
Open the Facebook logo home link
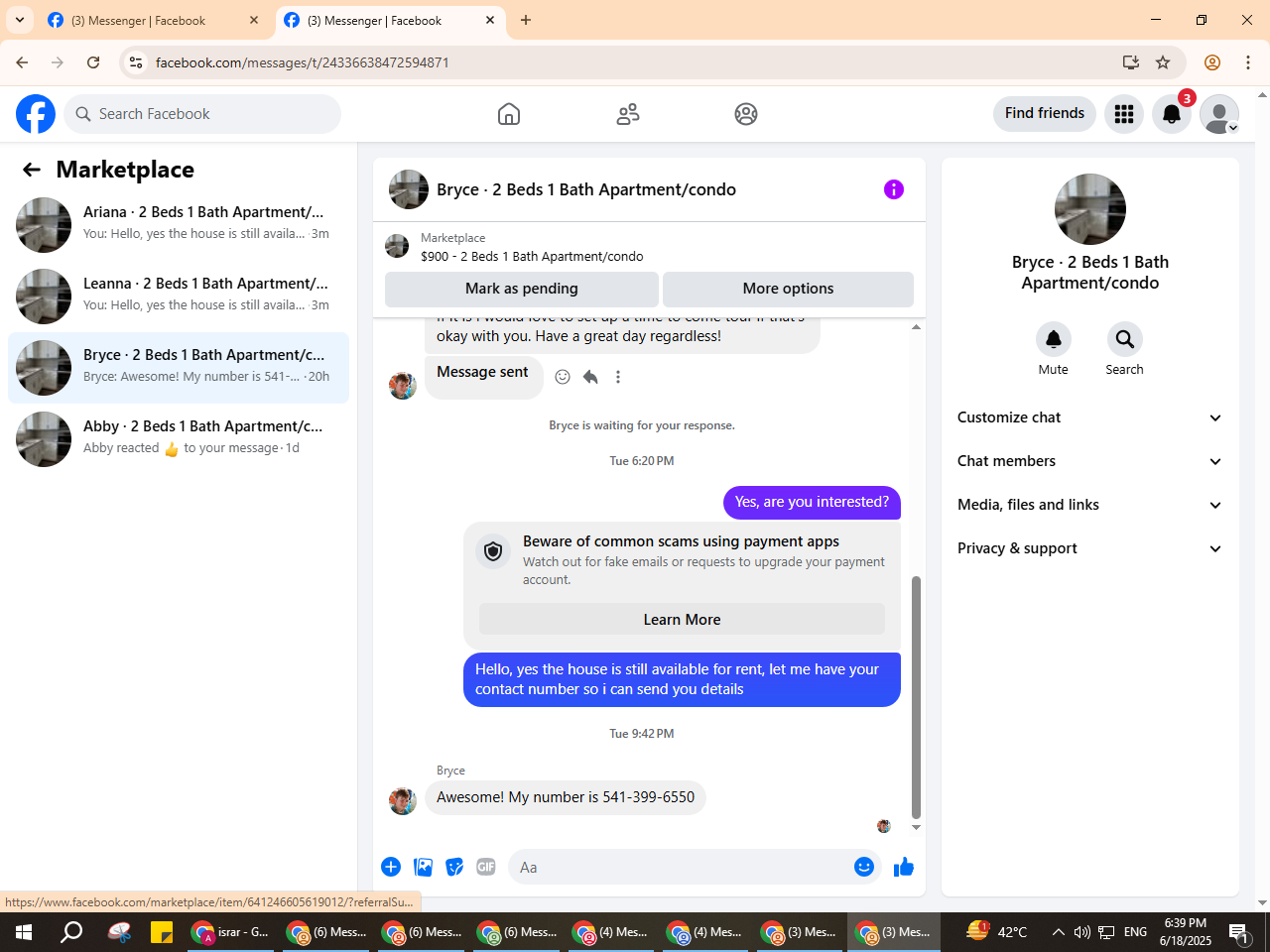(x=36, y=114)
